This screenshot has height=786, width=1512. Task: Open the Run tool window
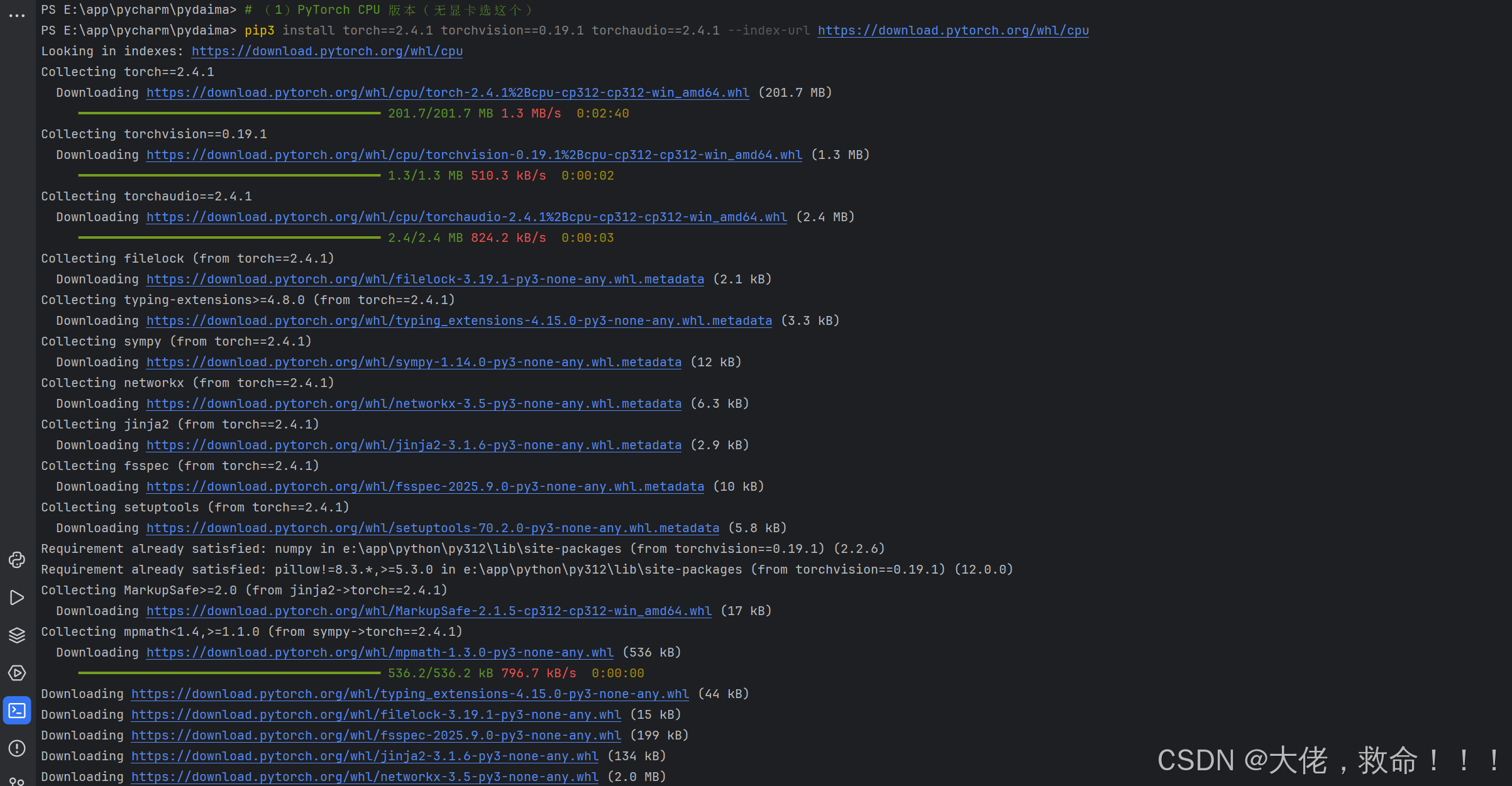tap(17, 598)
